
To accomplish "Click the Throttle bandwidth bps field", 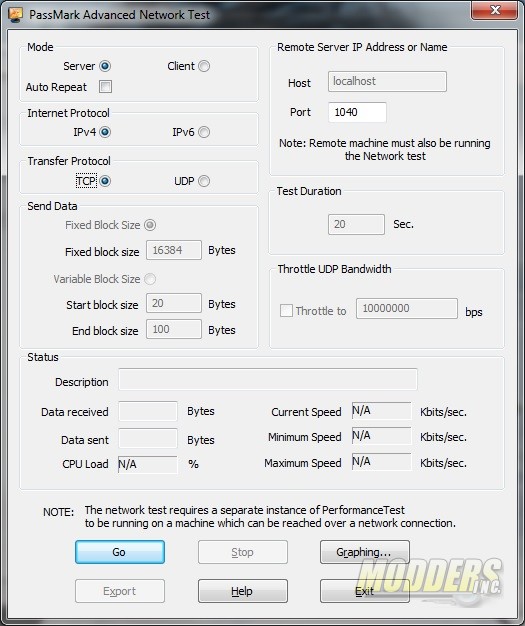I will (x=407, y=309).
